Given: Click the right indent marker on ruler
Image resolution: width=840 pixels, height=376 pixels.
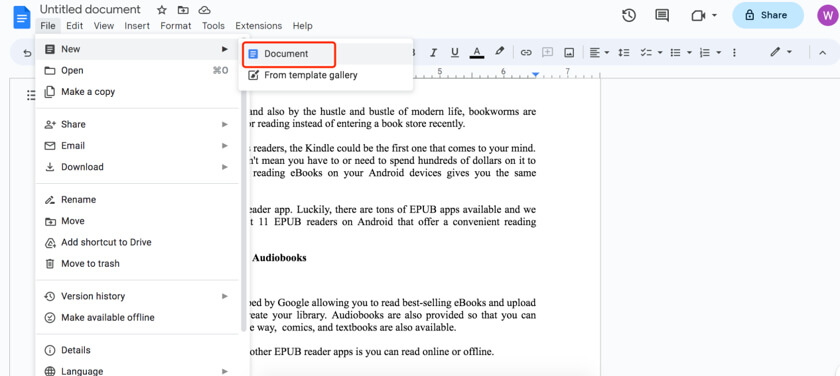Looking at the screenshot, I should [535, 74].
